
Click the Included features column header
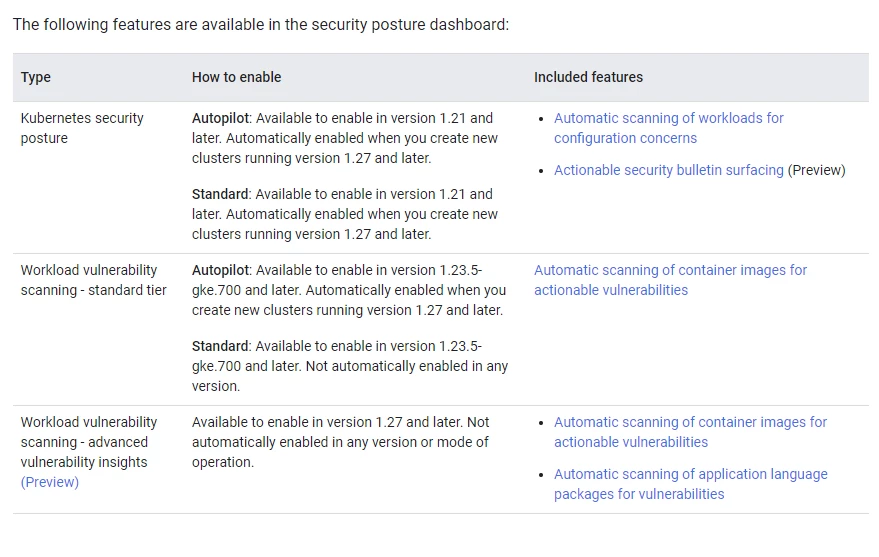click(x=588, y=77)
